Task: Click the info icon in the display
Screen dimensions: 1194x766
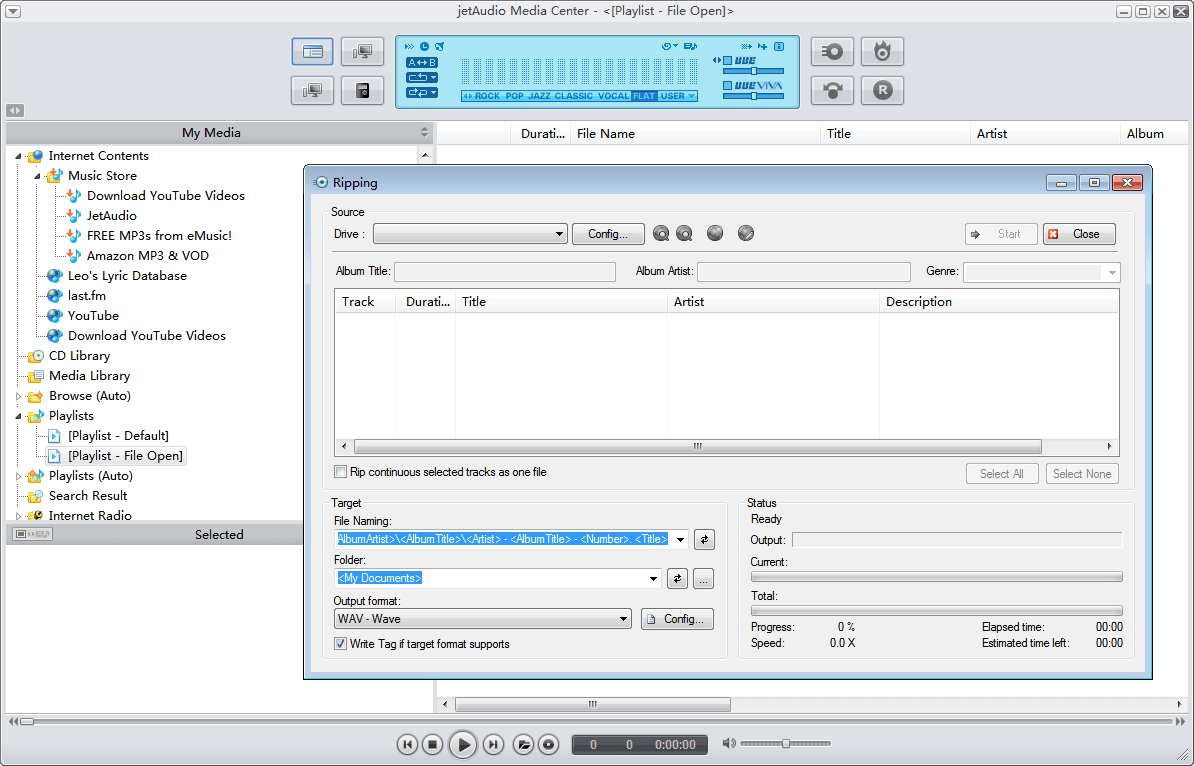Action: 779,46
